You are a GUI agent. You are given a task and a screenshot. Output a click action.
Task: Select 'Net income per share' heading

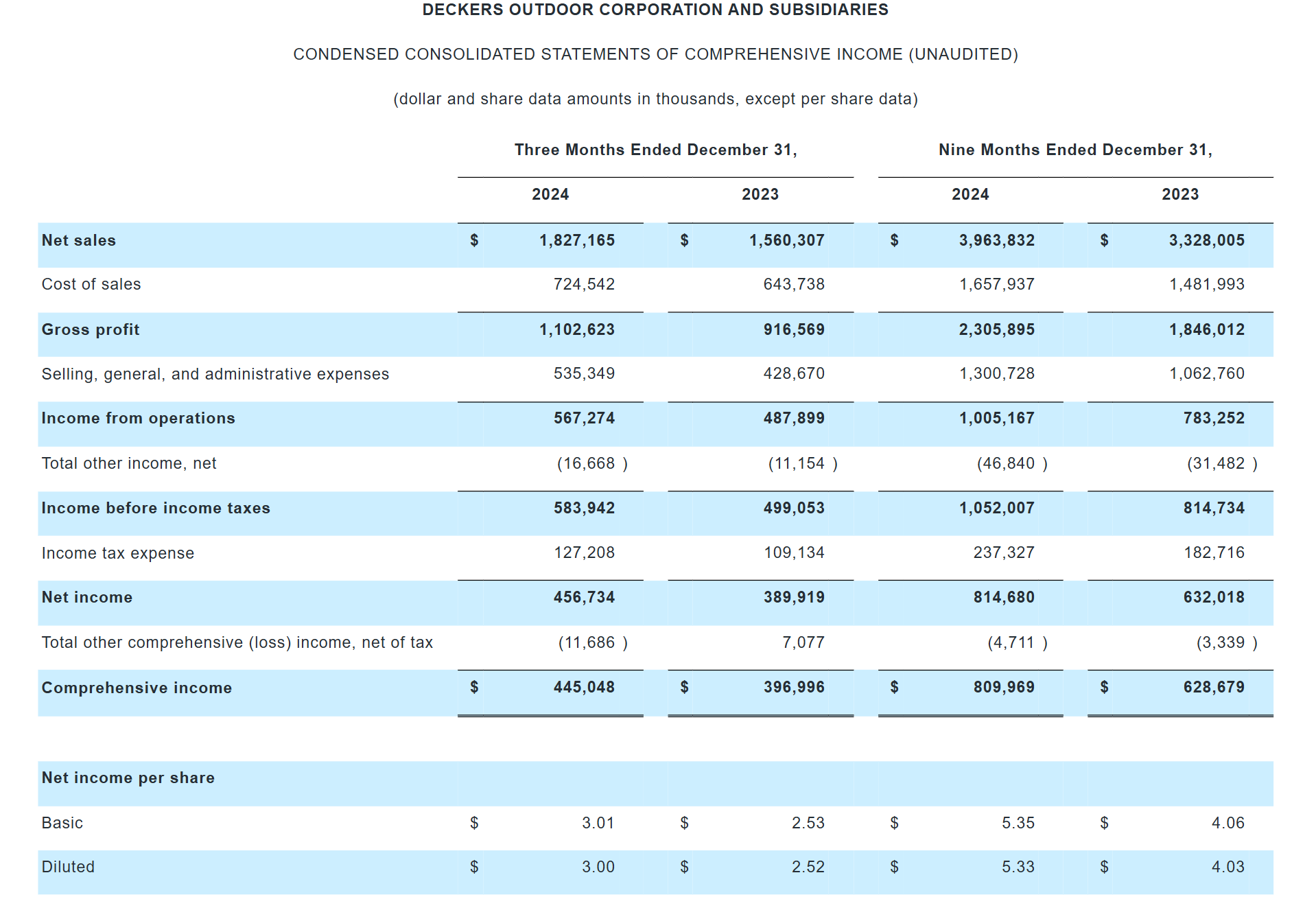pyautogui.click(x=128, y=778)
